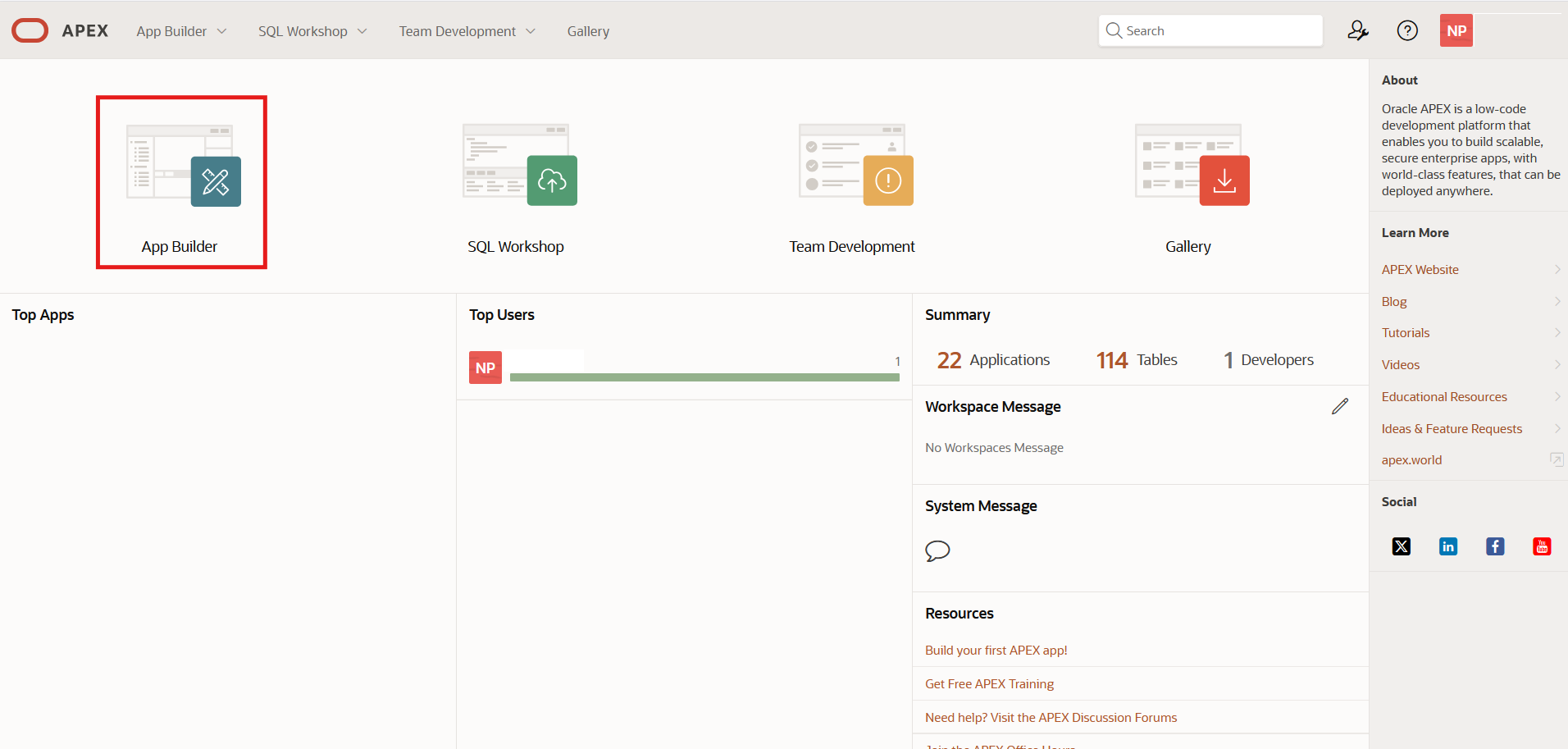Image resolution: width=1568 pixels, height=749 pixels.
Task: Click the LinkedIn social icon
Action: (1448, 546)
